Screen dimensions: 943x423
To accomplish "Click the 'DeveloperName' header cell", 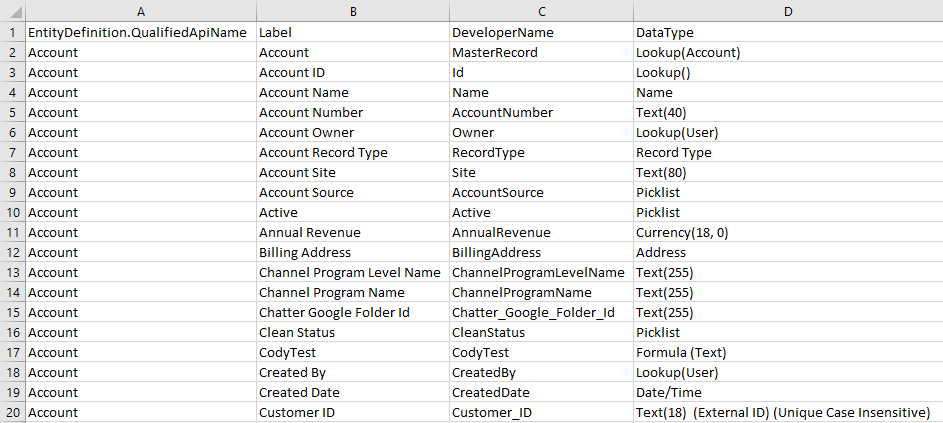I will pyautogui.click(x=541, y=32).
